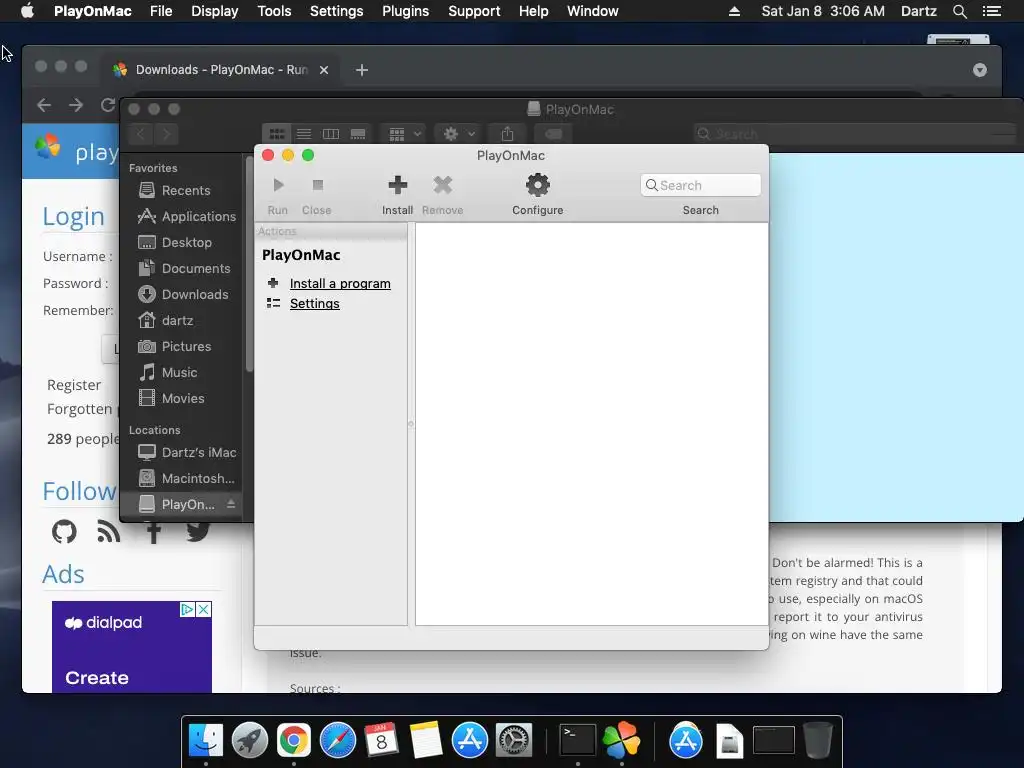The height and width of the screenshot is (768, 1024).
Task: Open the Support menu
Action: point(474,11)
